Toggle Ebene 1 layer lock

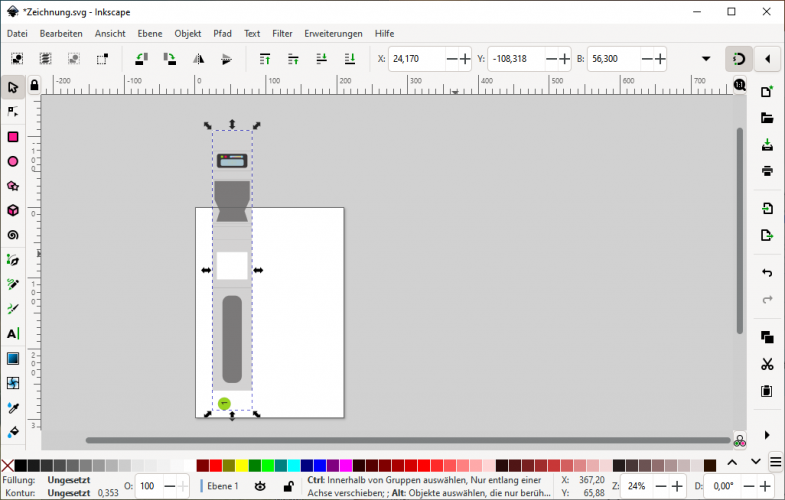(x=288, y=486)
